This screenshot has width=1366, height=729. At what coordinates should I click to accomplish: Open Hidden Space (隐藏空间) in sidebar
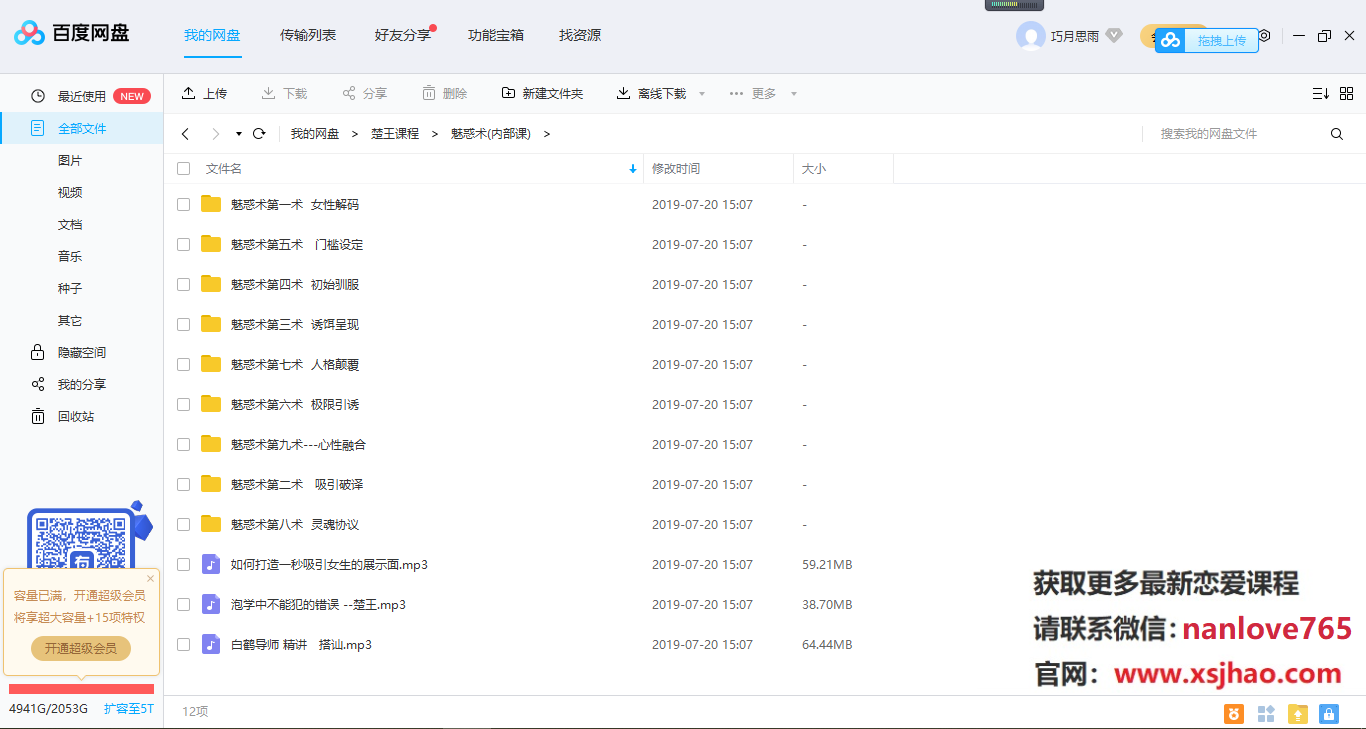click(81, 352)
